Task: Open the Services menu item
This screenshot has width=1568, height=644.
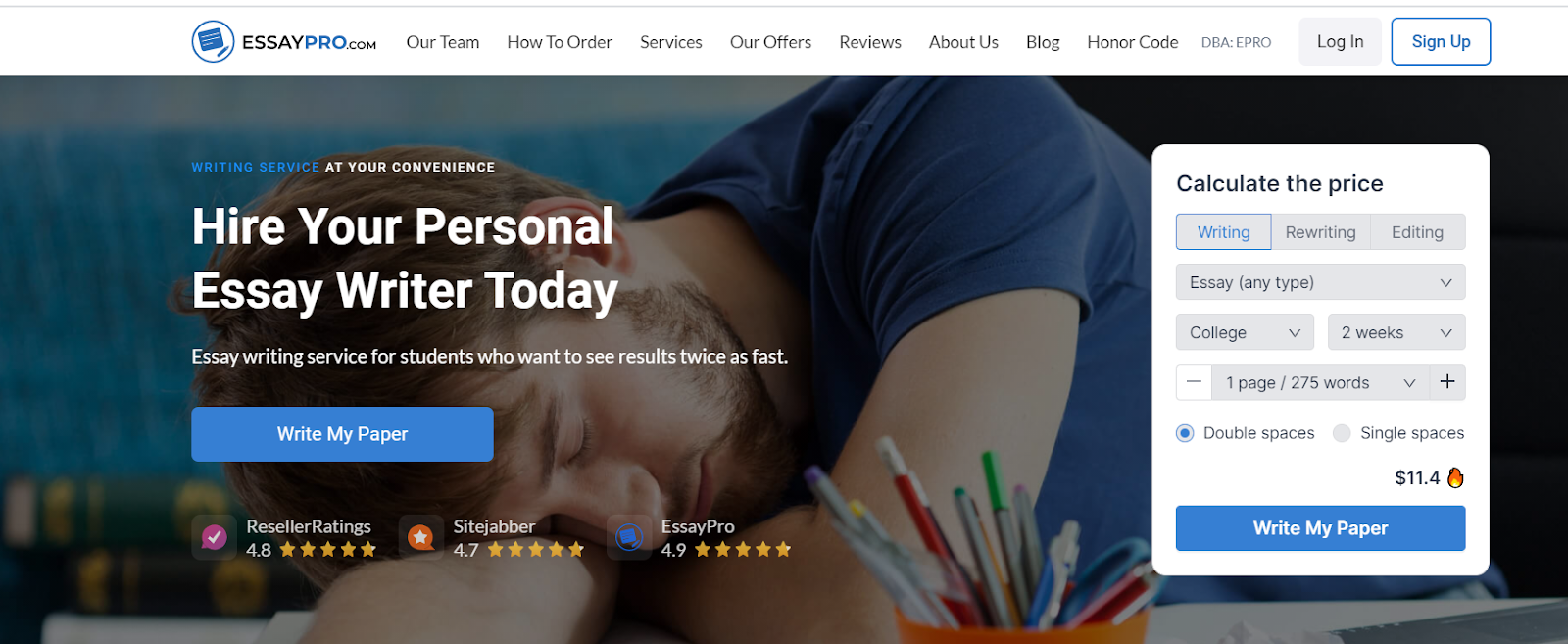Action: pyautogui.click(x=671, y=42)
